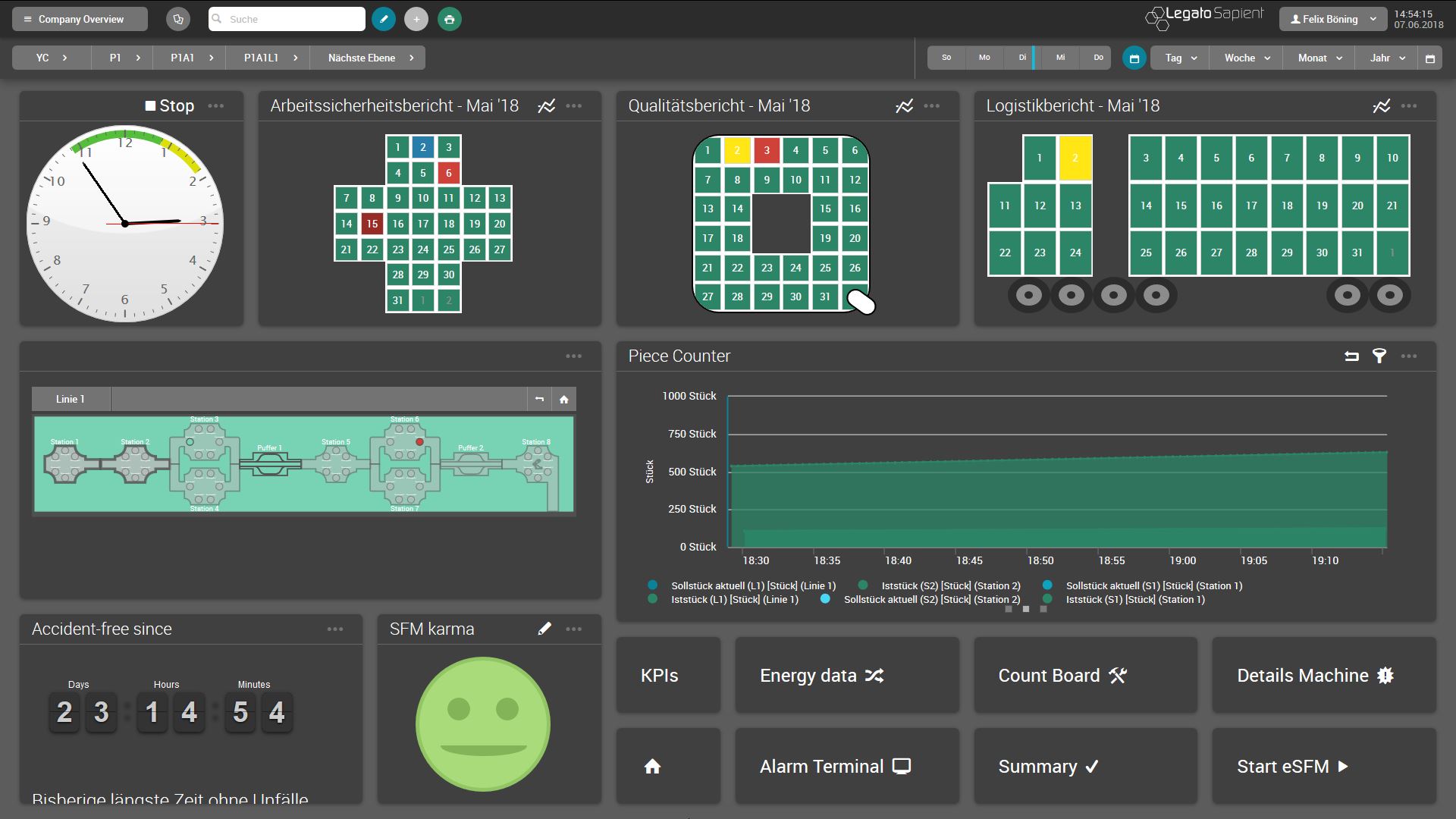
Task: Open options menu of Qualitätsbericht widget
Action: click(x=932, y=106)
